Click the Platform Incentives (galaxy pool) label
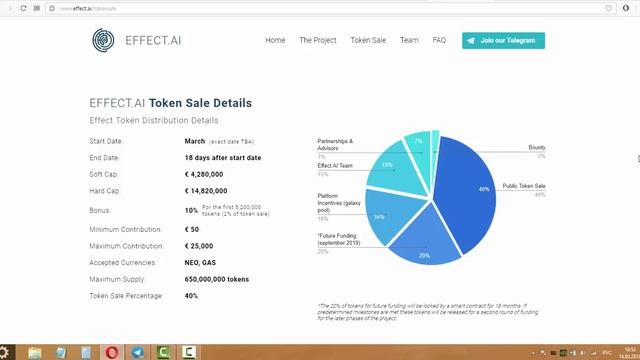This screenshot has height=360, width=640. (x=339, y=203)
